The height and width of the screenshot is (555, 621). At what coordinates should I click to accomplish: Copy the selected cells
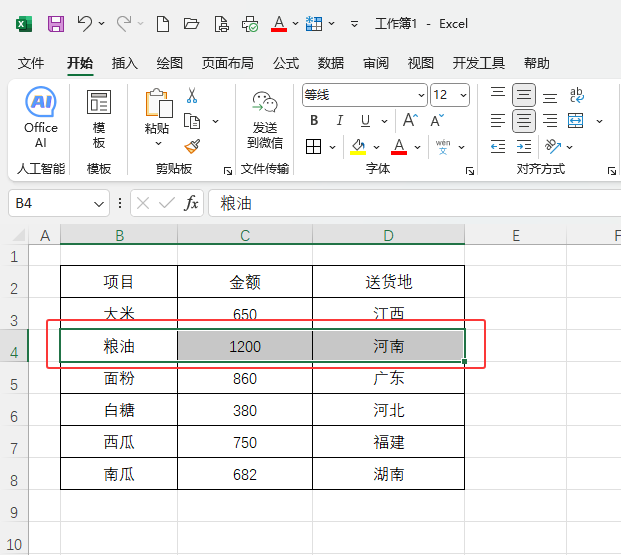tap(192, 121)
